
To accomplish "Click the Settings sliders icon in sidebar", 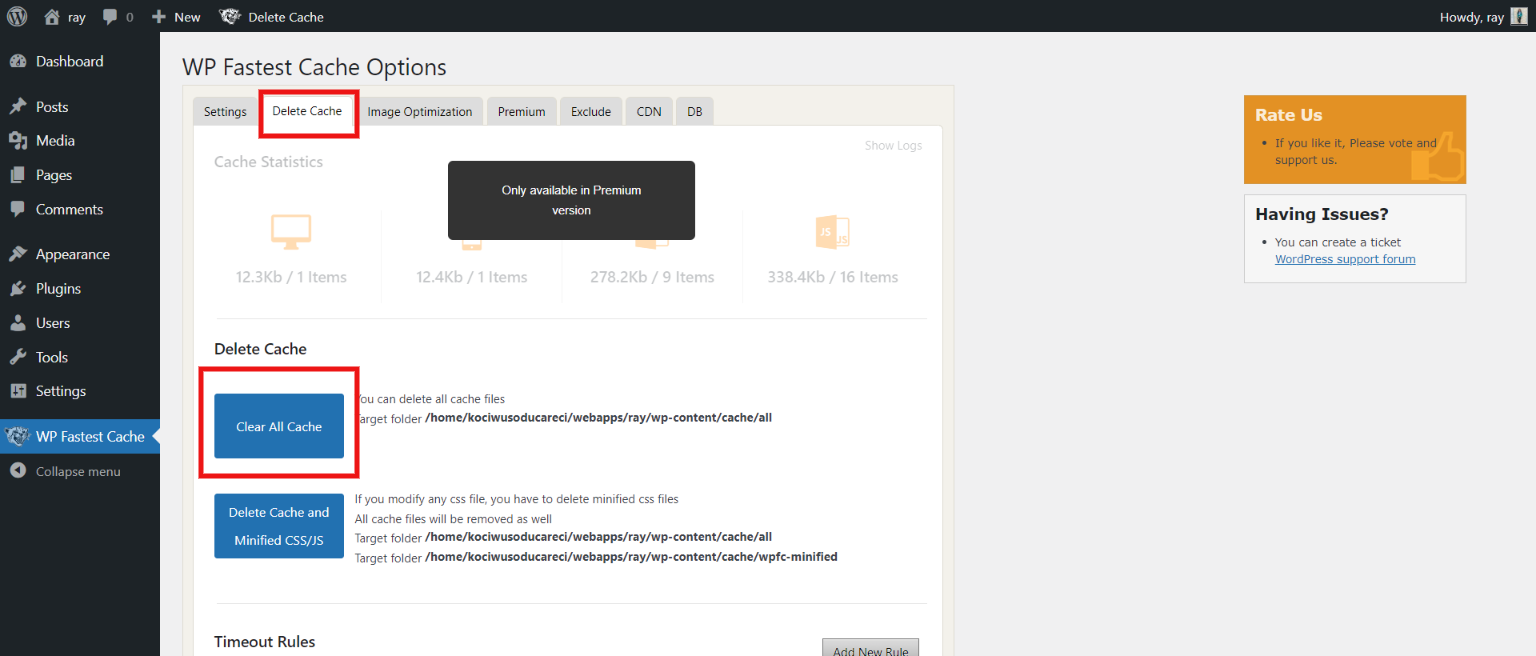I will (18, 391).
